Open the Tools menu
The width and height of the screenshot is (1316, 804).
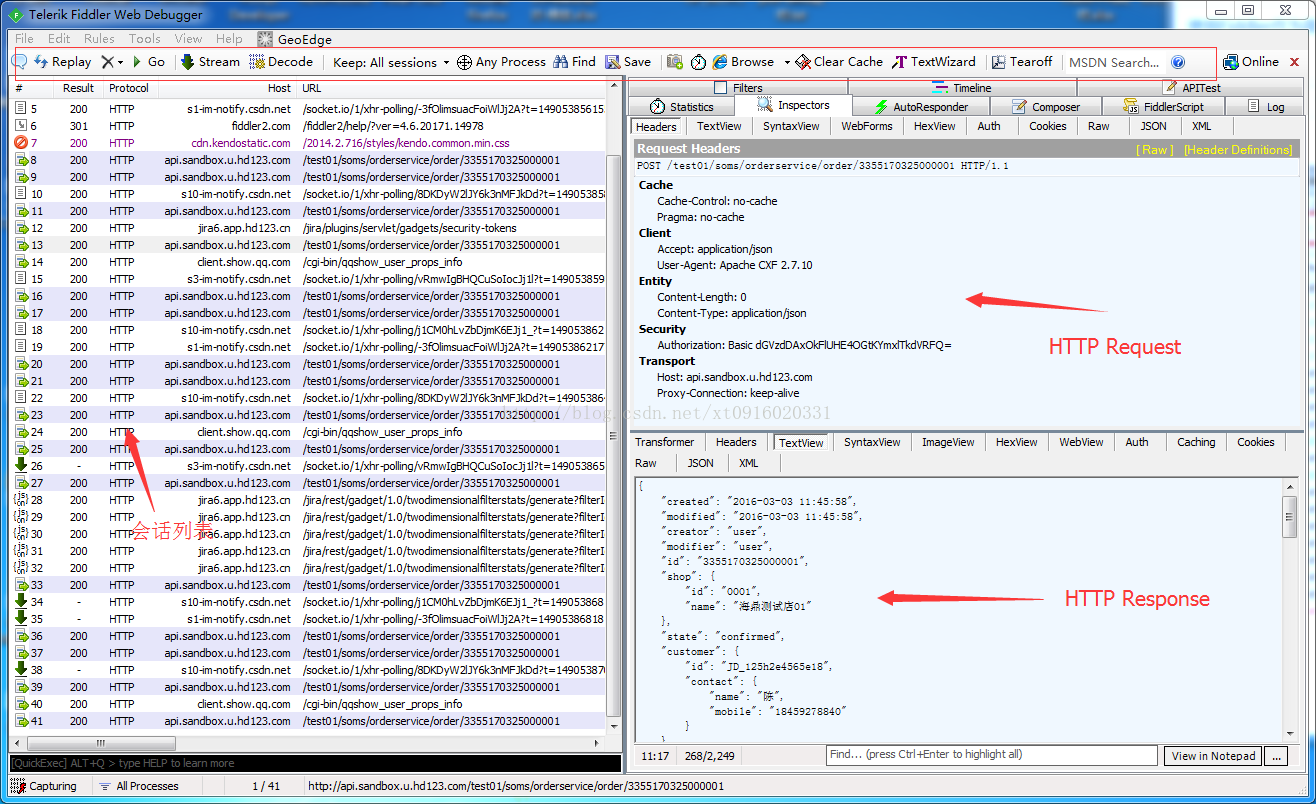(x=144, y=39)
